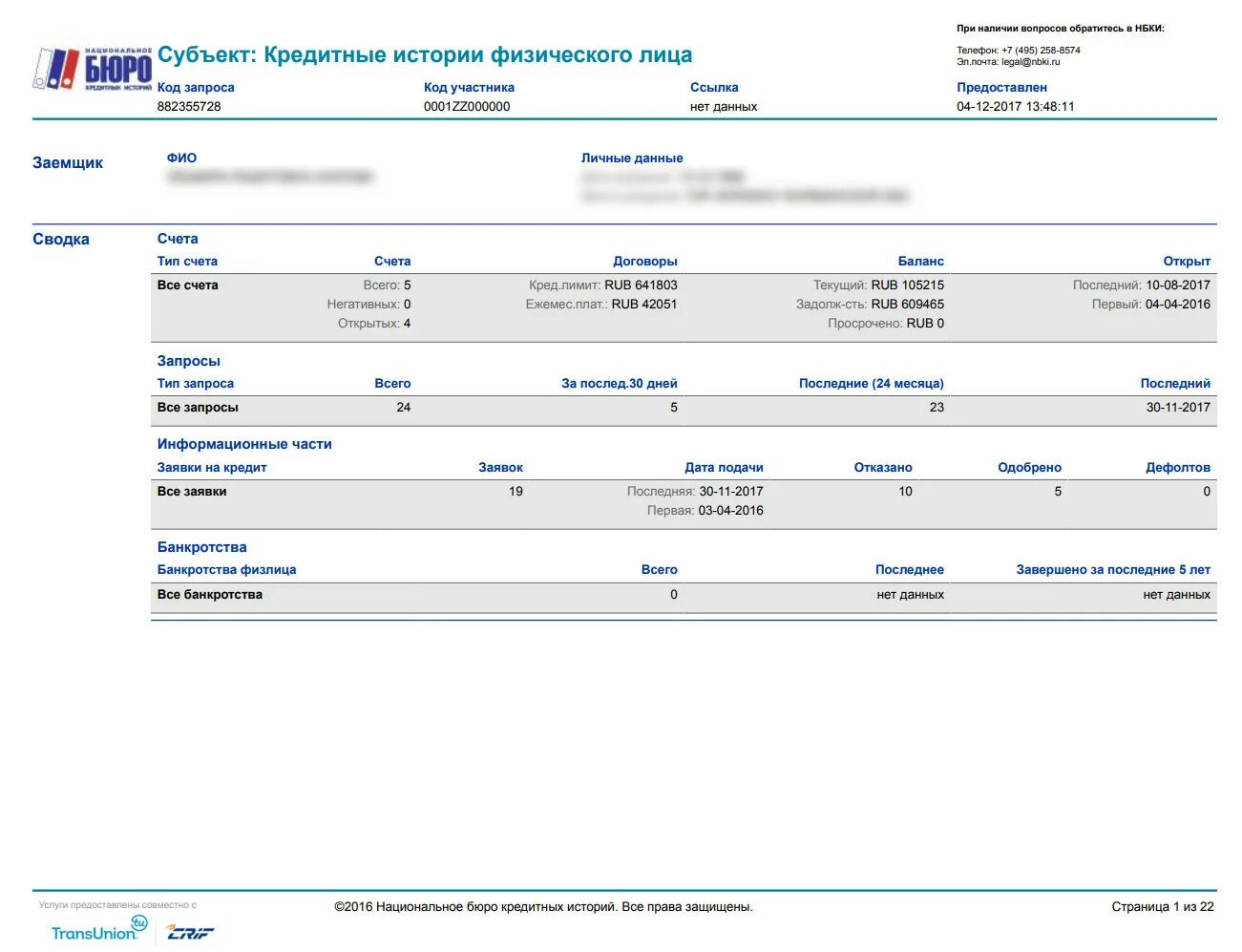Select 'Открытых: 4' value
The height and width of the screenshot is (952, 1242).
pos(374,323)
